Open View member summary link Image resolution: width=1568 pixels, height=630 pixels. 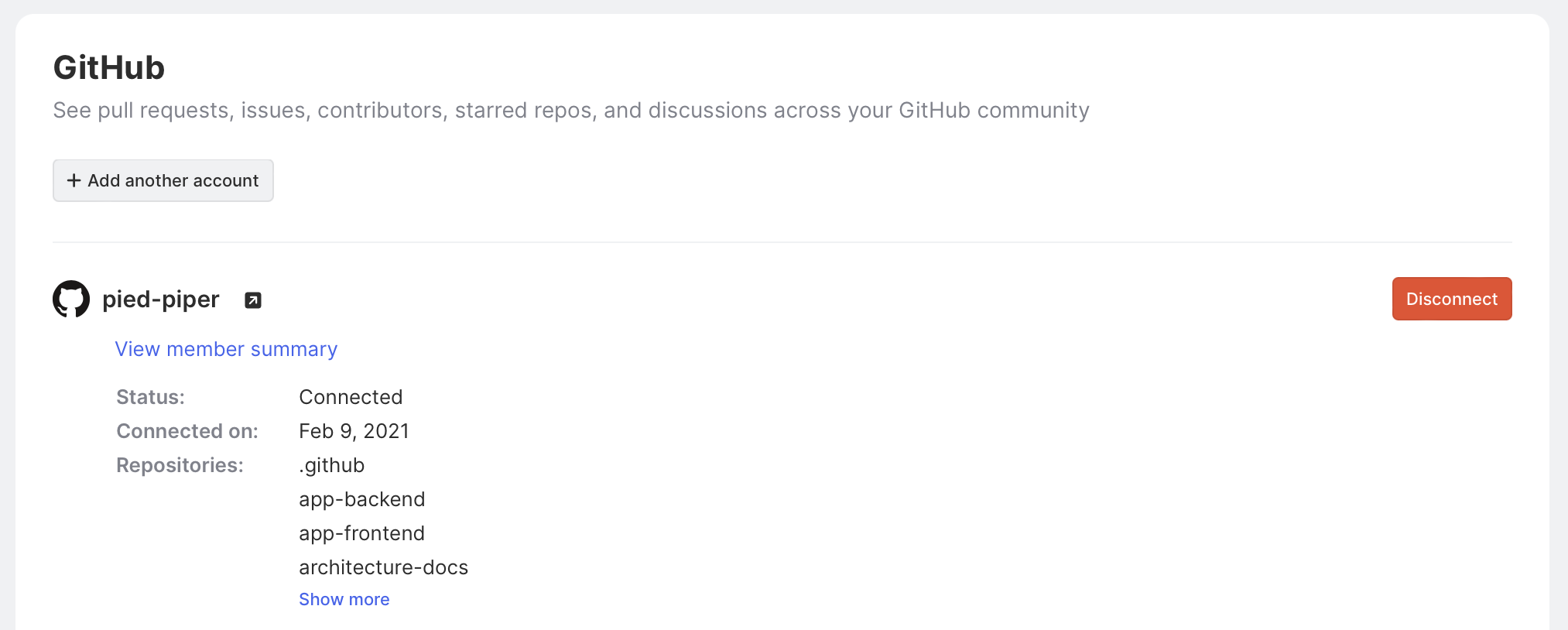coord(226,349)
